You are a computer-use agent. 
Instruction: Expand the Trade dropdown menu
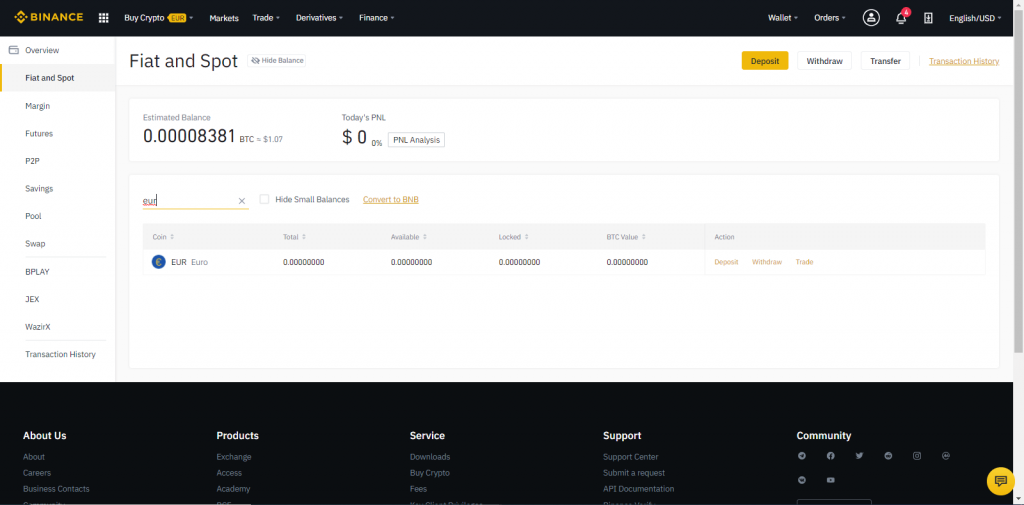pyautogui.click(x=266, y=18)
